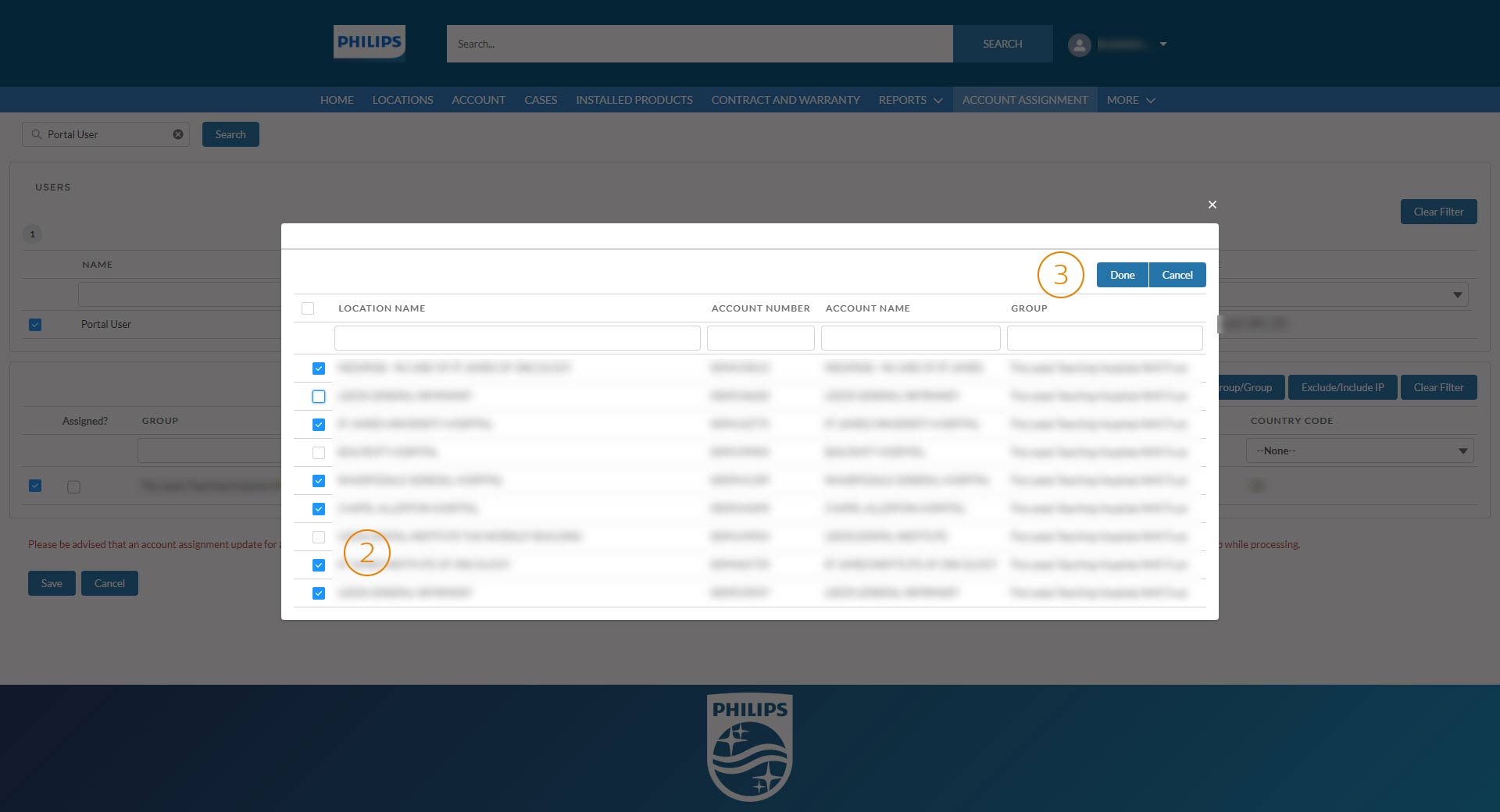Click the Location Name filter field
Viewport: 1500px width, 812px height.
[517, 338]
